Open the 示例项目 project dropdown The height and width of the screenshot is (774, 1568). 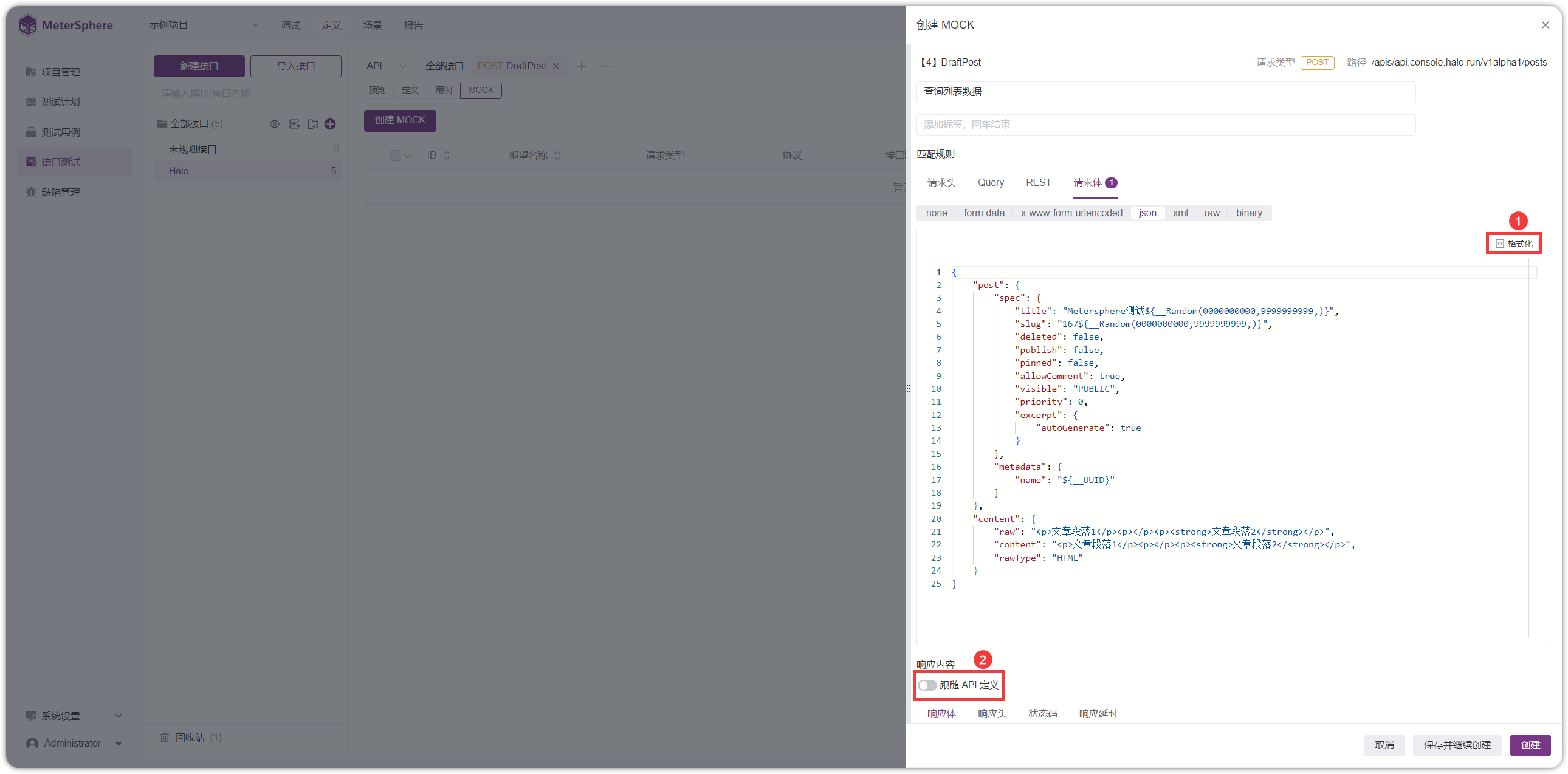[204, 25]
